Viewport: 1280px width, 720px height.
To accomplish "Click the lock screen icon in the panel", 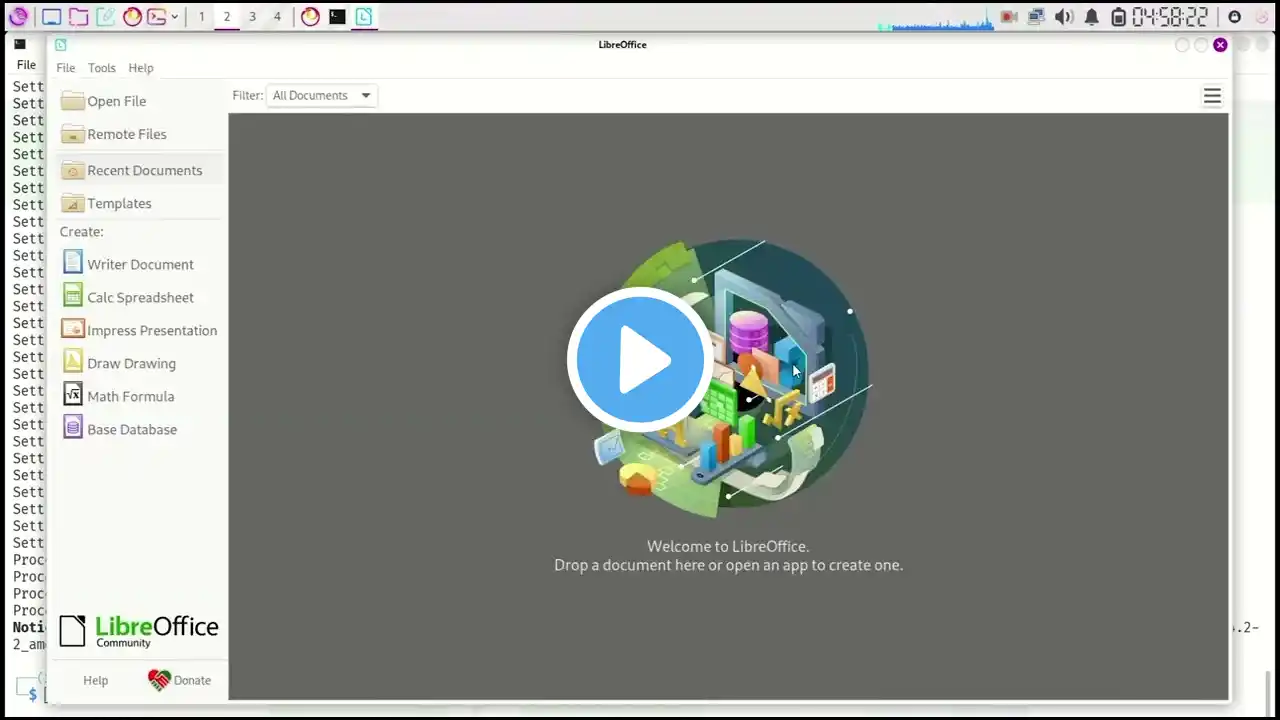I will pyautogui.click(x=1234, y=17).
